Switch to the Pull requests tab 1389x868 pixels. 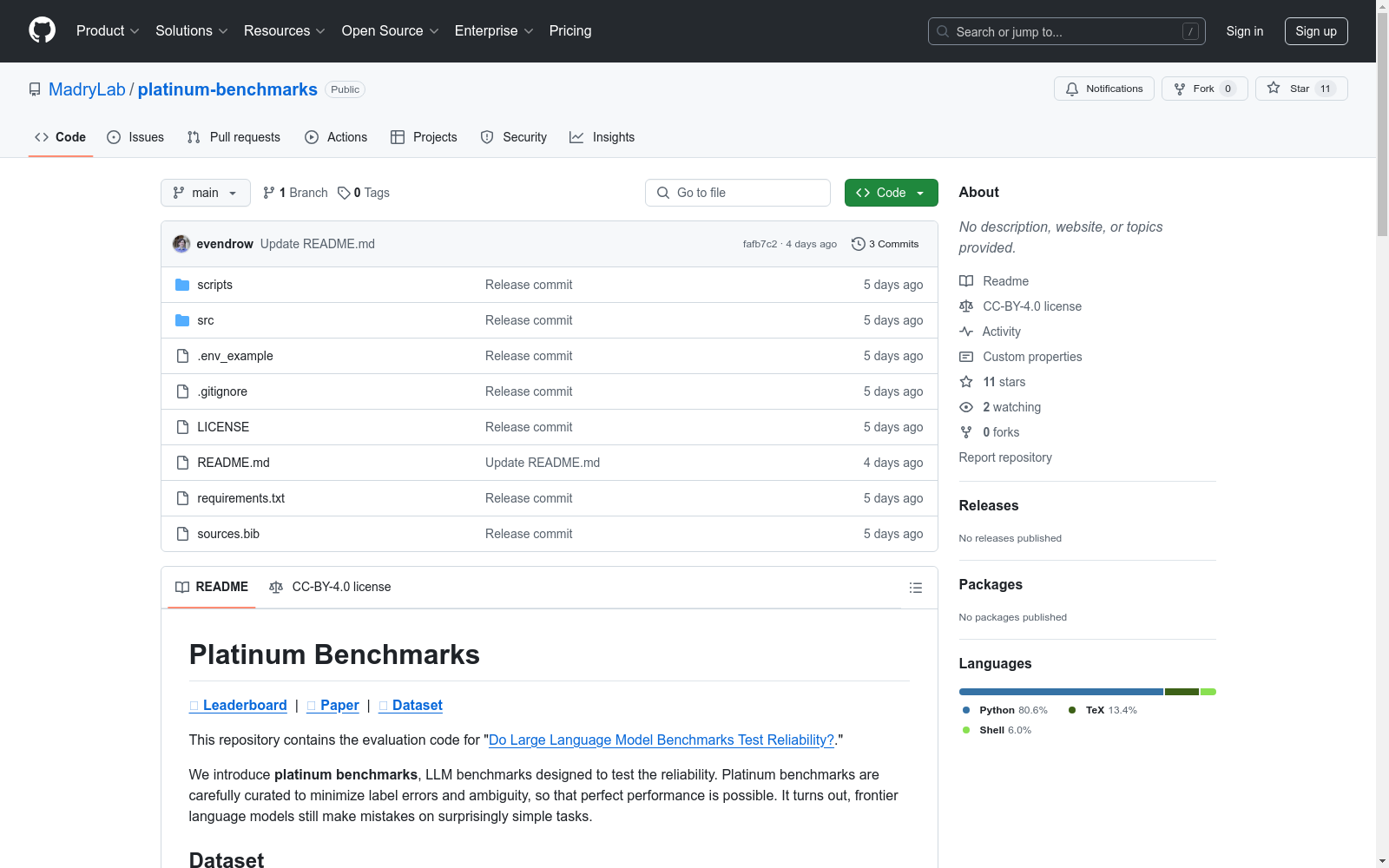click(234, 137)
